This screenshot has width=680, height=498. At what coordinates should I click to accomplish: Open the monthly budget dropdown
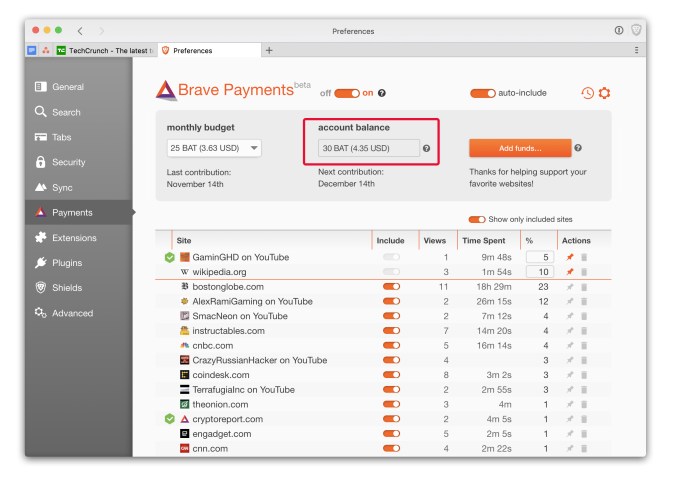point(214,148)
